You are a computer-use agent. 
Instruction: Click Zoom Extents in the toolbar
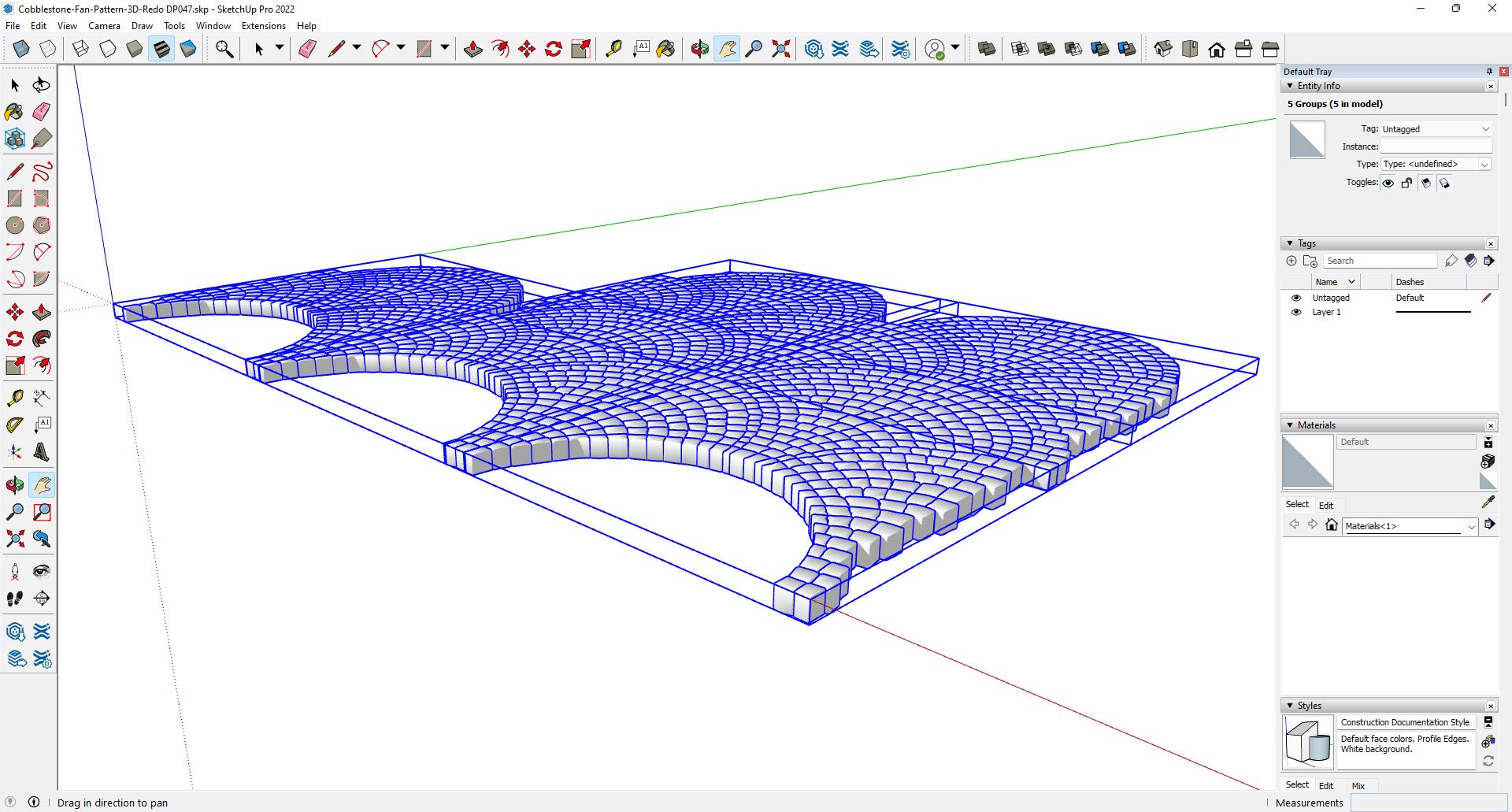click(780, 48)
